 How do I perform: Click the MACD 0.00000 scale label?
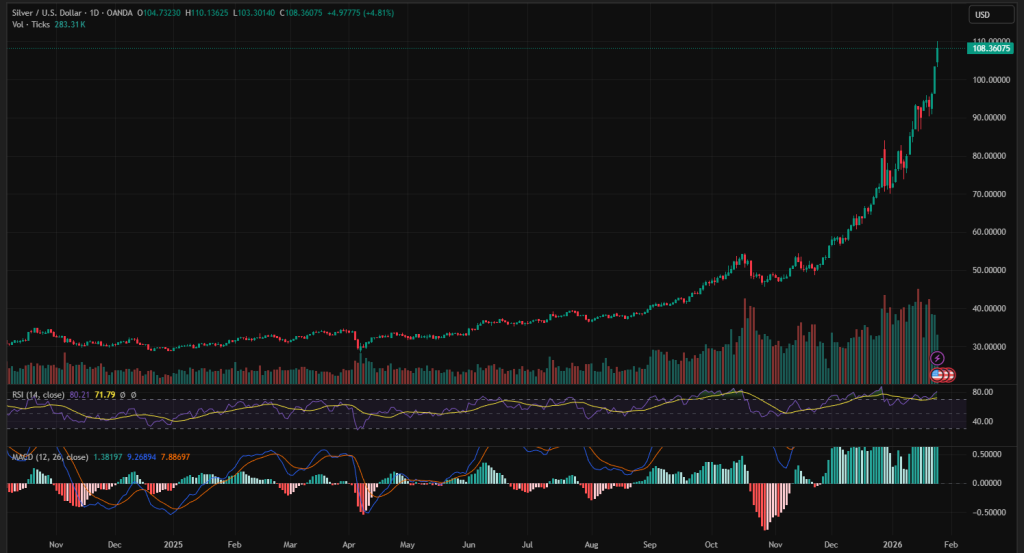click(x=987, y=483)
